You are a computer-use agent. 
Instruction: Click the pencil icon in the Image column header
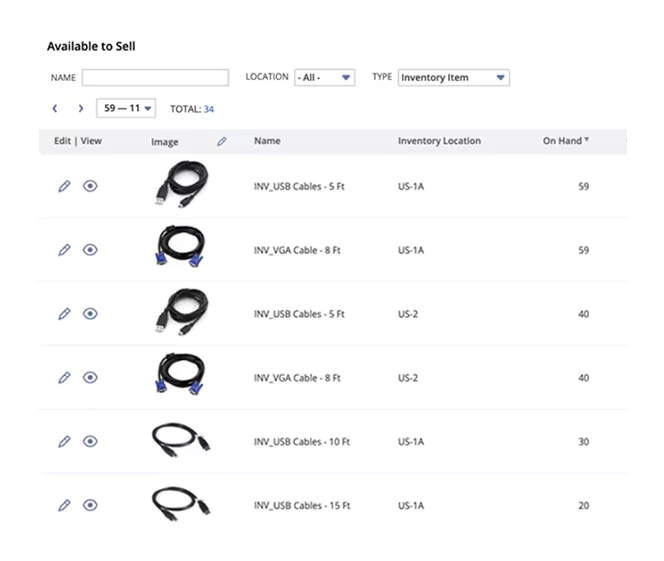pos(221,141)
